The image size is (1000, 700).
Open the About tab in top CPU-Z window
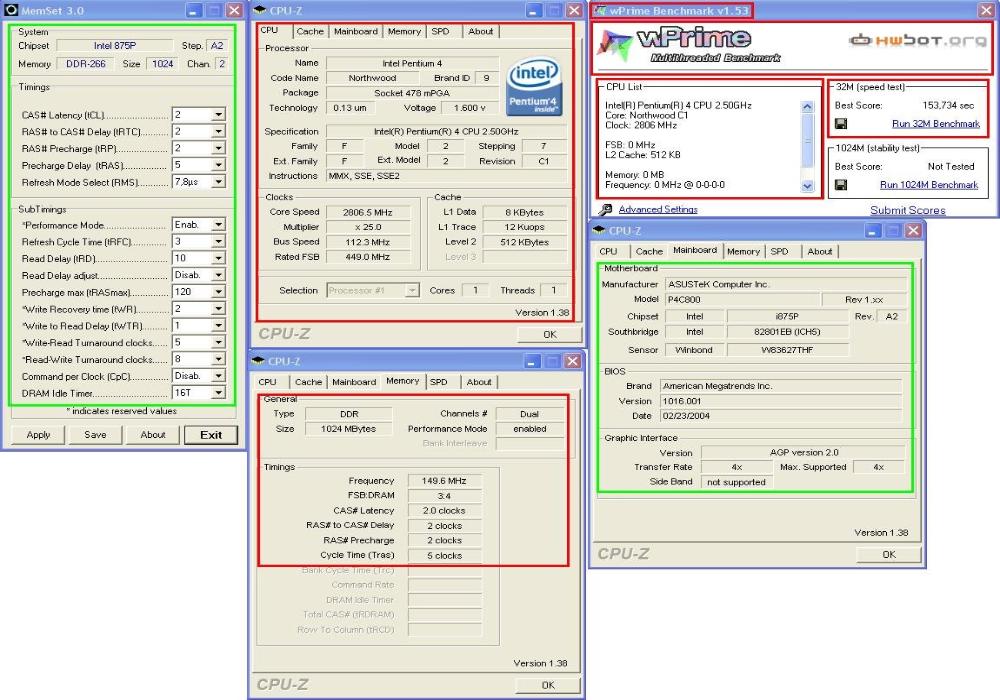pyautogui.click(x=480, y=31)
